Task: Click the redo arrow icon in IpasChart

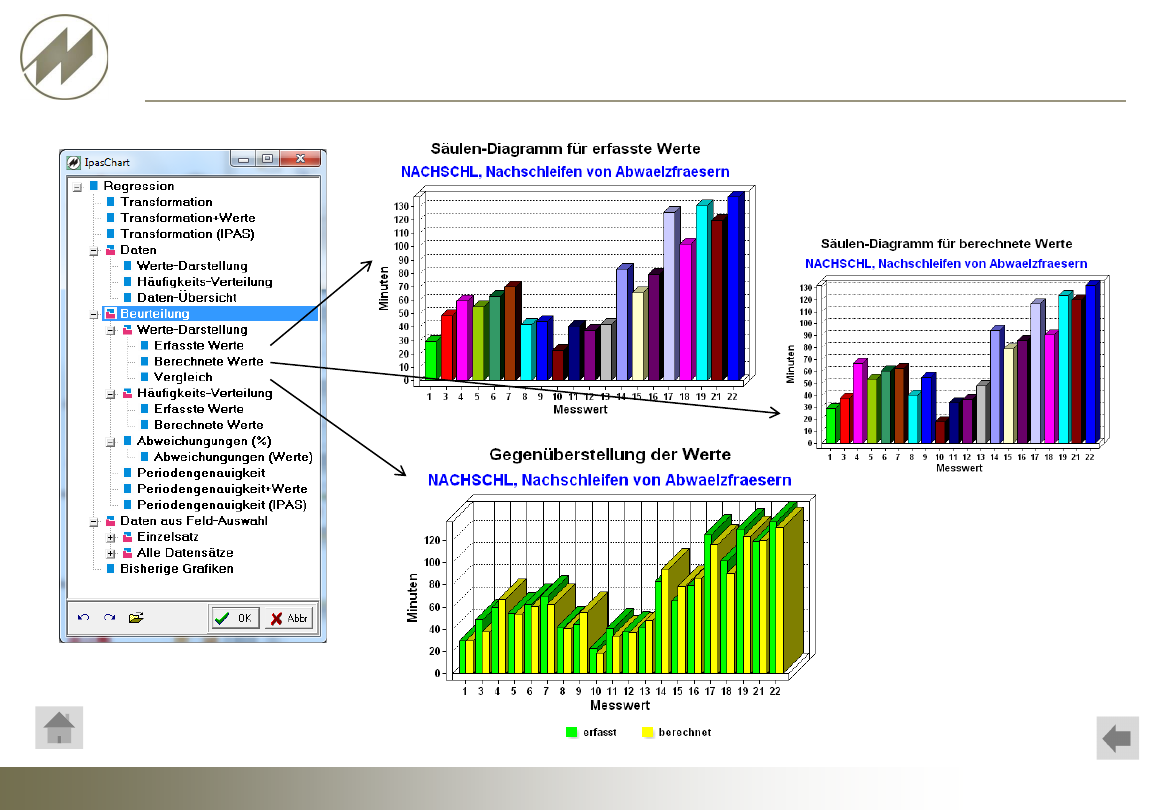Action: (110, 618)
